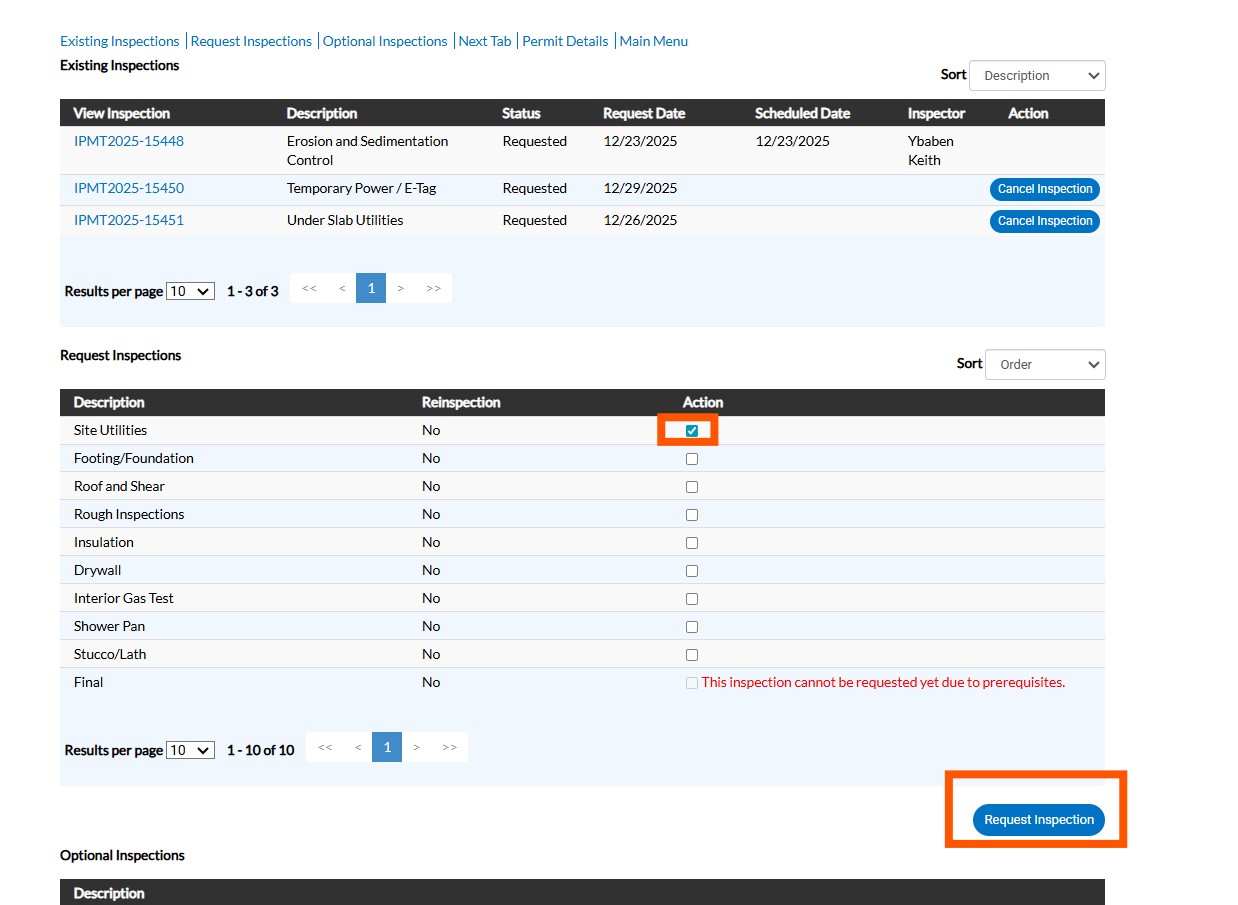Uncheck the Site Utilities checkbox
Image resolution: width=1238 pixels, height=905 pixels.
tap(692, 431)
